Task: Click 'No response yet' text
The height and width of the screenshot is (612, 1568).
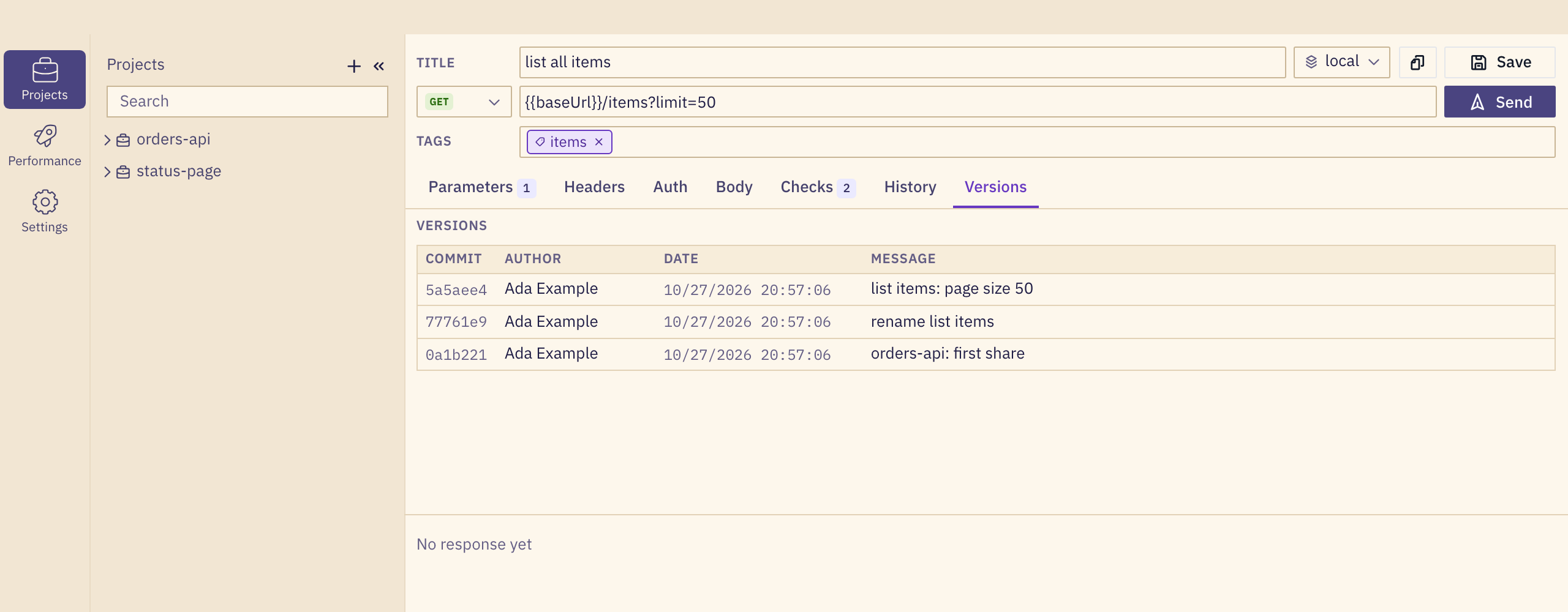Action: pos(474,545)
